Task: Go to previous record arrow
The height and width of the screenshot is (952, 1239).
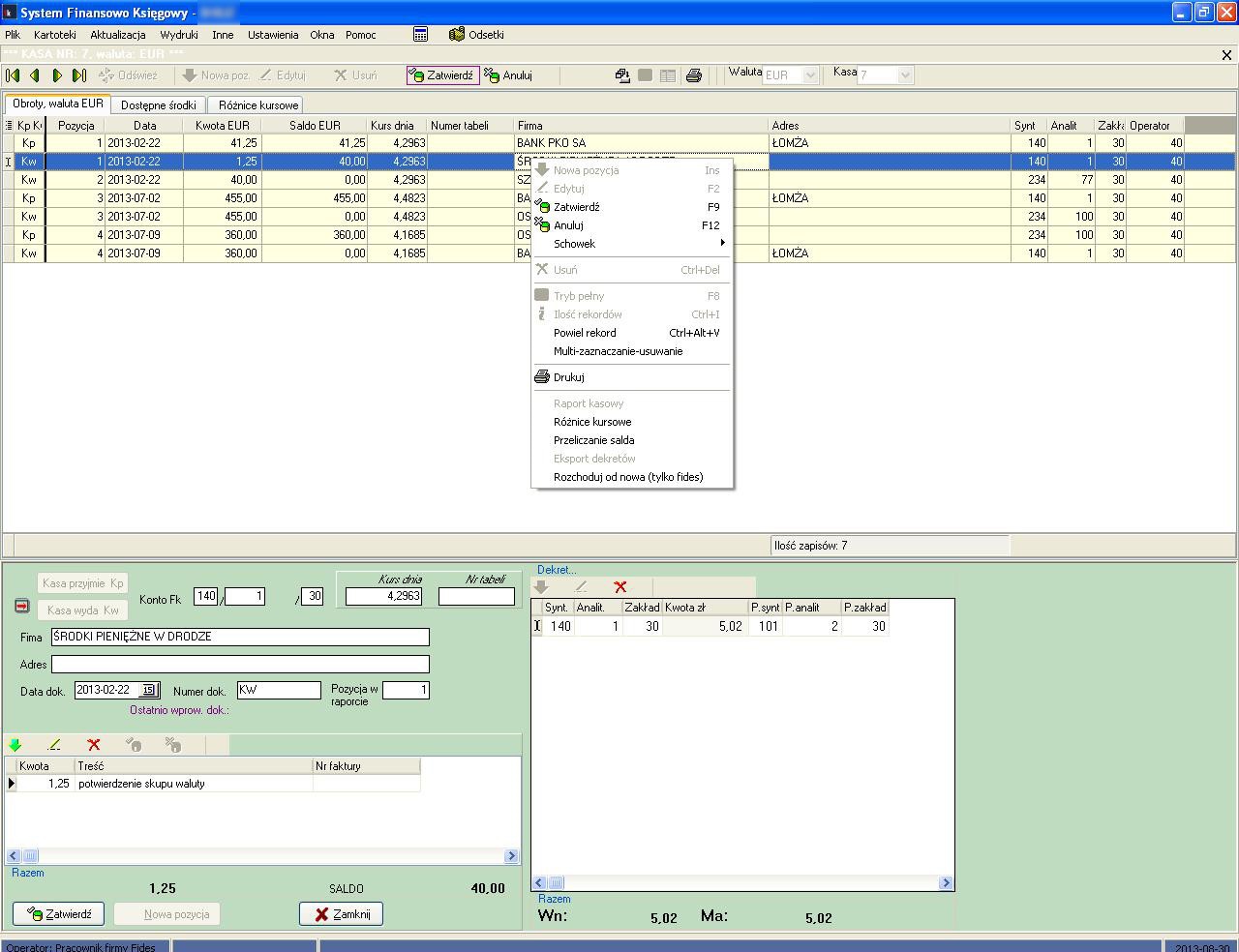Action: point(35,75)
